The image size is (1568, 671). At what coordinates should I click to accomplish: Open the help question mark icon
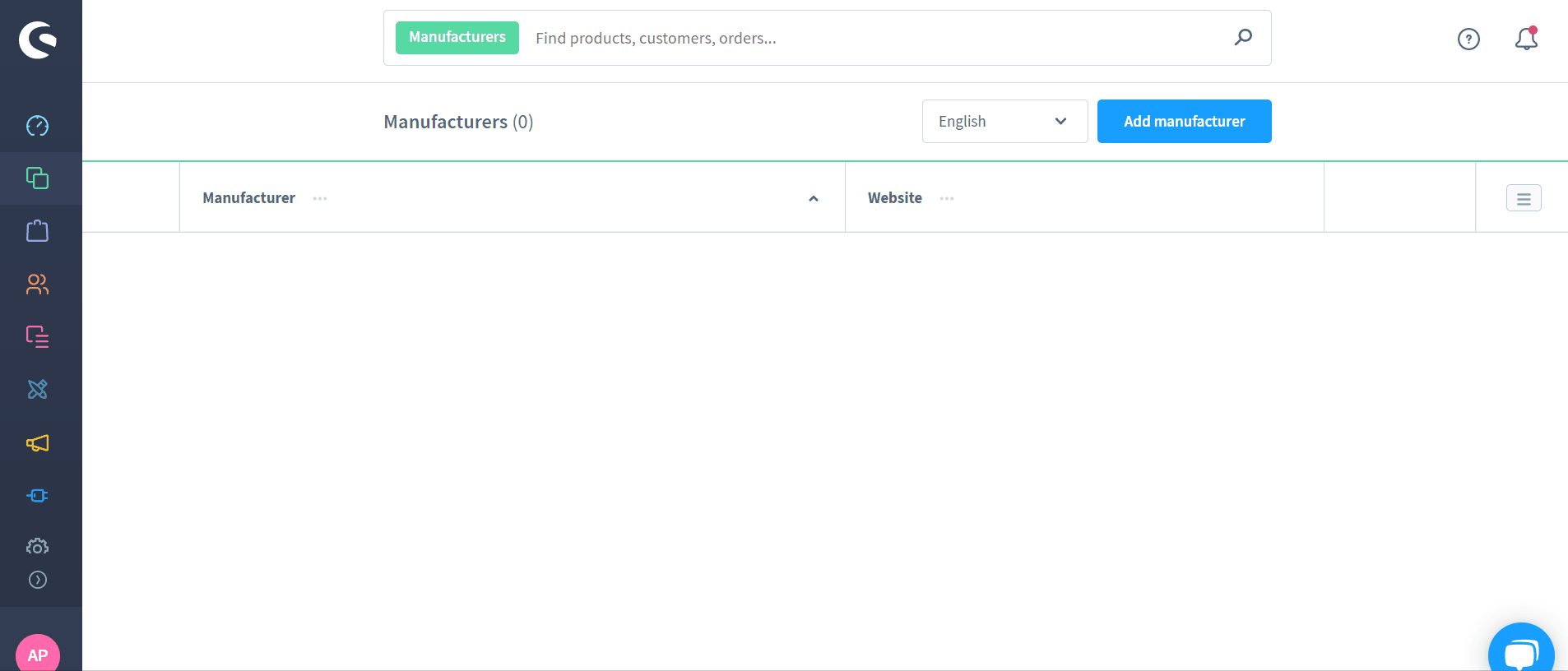click(1468, 39)
